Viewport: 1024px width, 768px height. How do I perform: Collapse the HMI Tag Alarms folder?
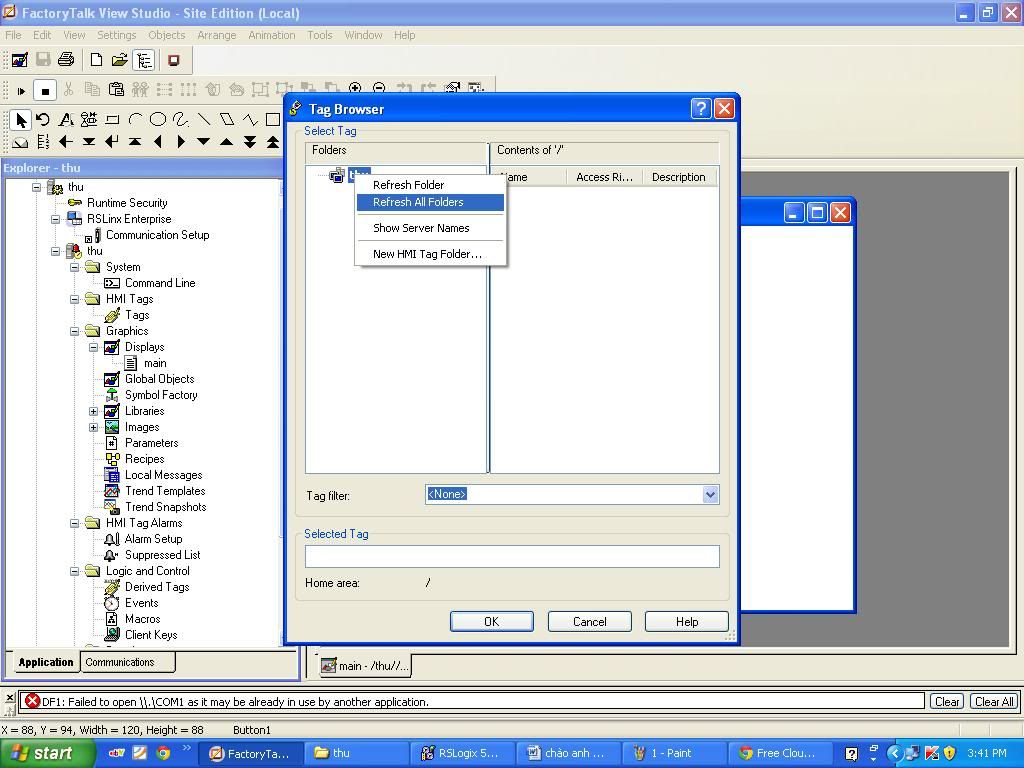[74, 523]
